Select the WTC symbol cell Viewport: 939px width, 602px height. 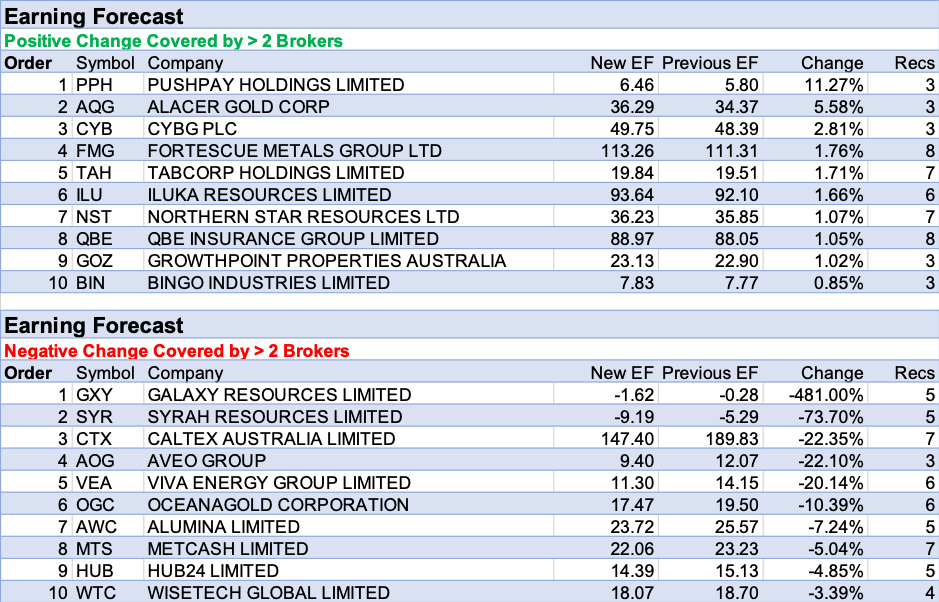pos(96,593)
